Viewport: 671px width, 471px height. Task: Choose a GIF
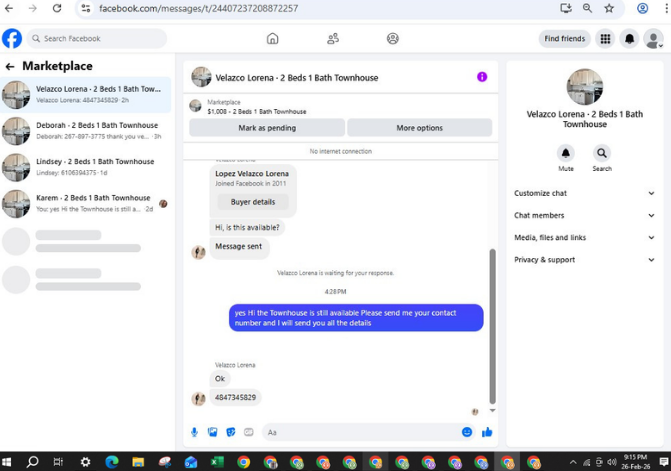point(249,432)
